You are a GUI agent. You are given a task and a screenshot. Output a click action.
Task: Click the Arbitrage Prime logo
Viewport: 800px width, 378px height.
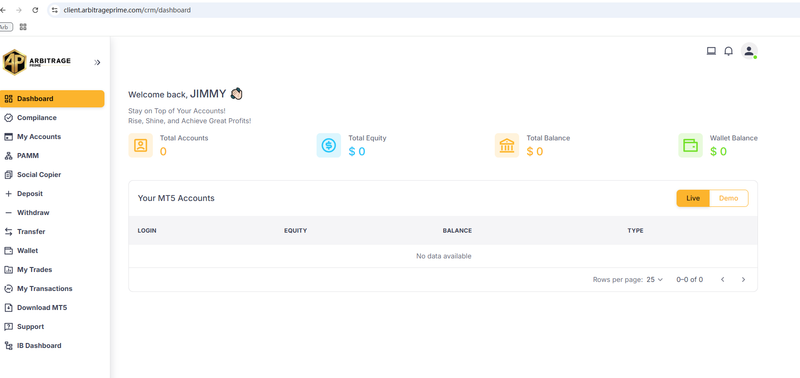pos(37,62)
